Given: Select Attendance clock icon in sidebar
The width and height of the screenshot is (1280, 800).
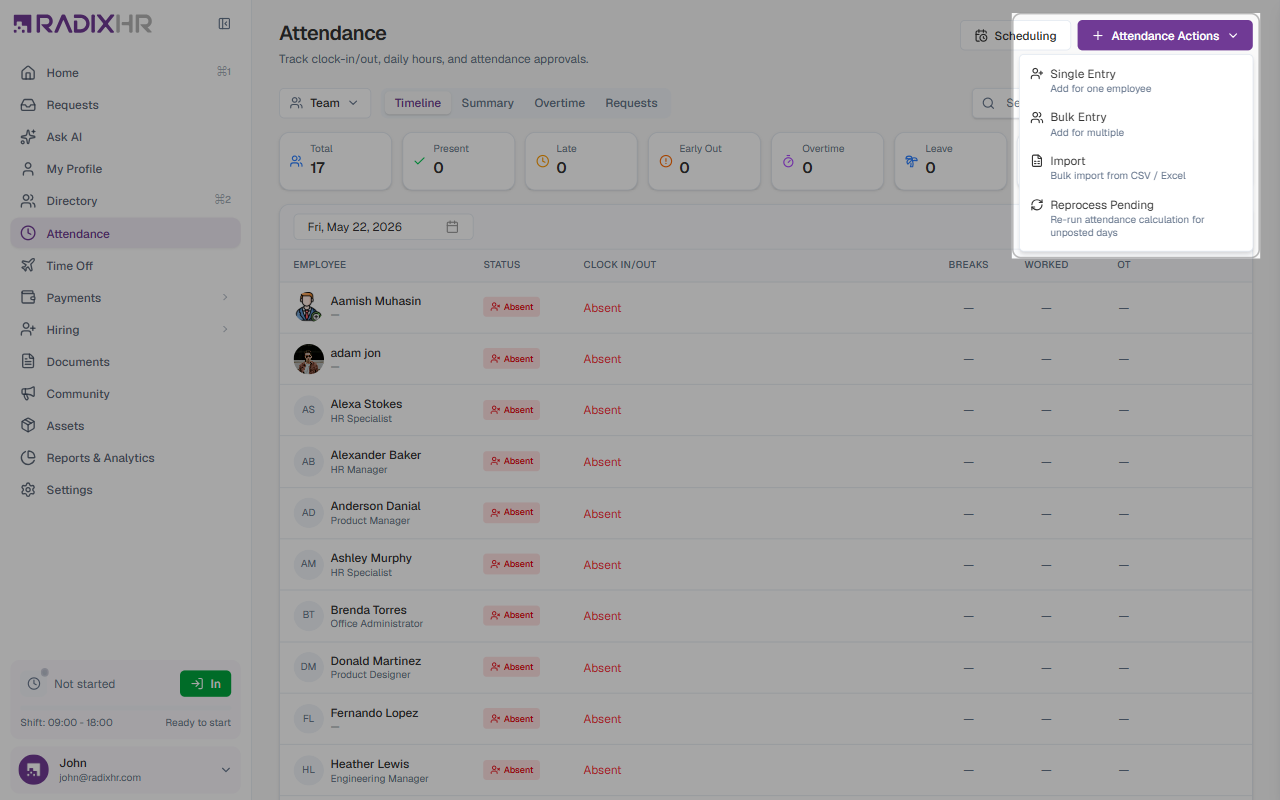Looking at the screenshot, I should (x=28, y=233).
